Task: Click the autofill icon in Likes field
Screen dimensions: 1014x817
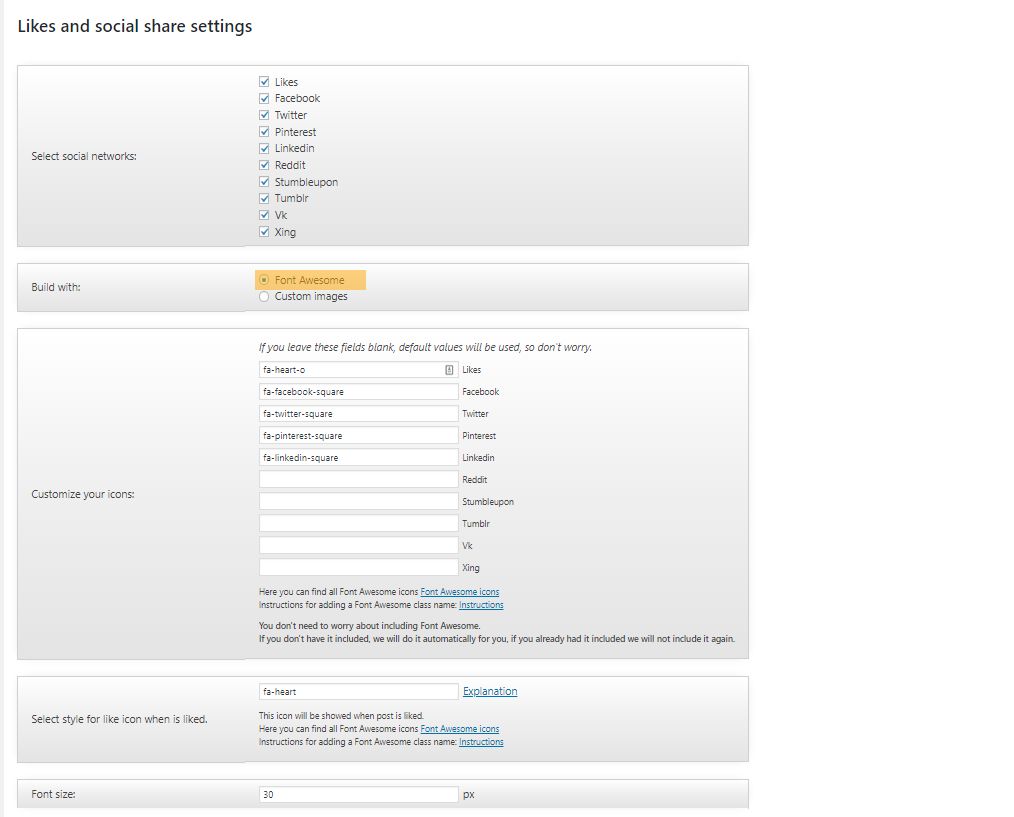Action: tap(449, 370)
